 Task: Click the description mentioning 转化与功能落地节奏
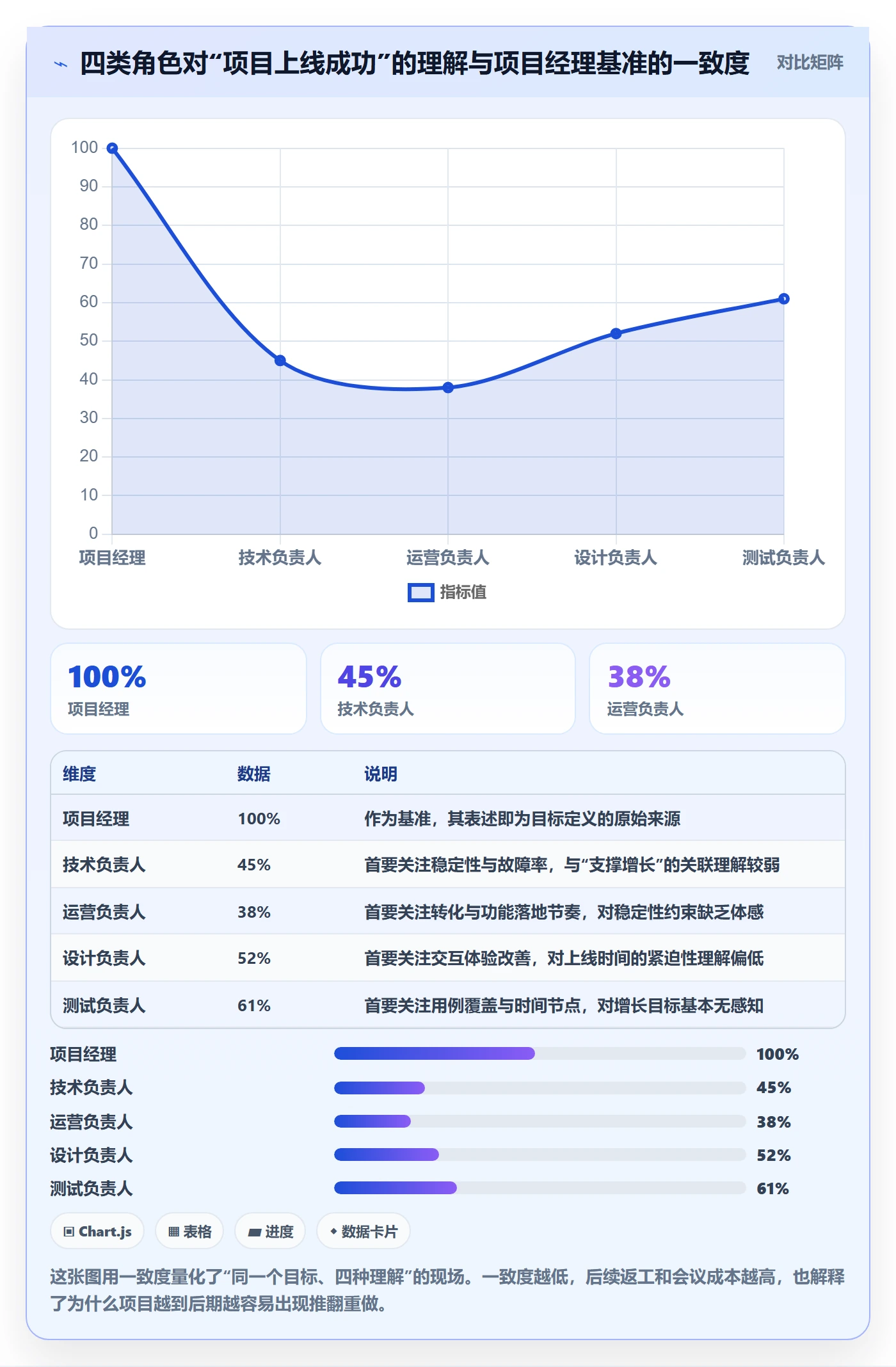tap(564, 912)
